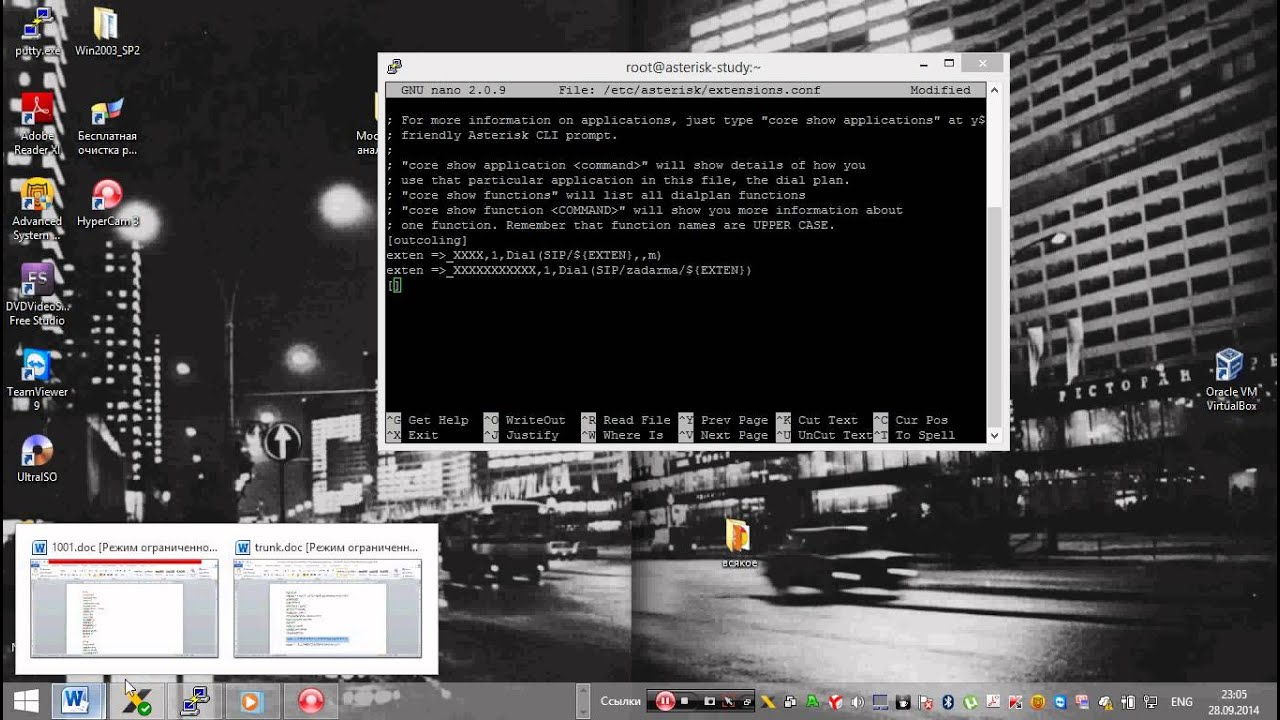The height and width of the screenshot is (720, 1280).
Task: Open the Action Center flag tray icon
Action: [925, 702]
